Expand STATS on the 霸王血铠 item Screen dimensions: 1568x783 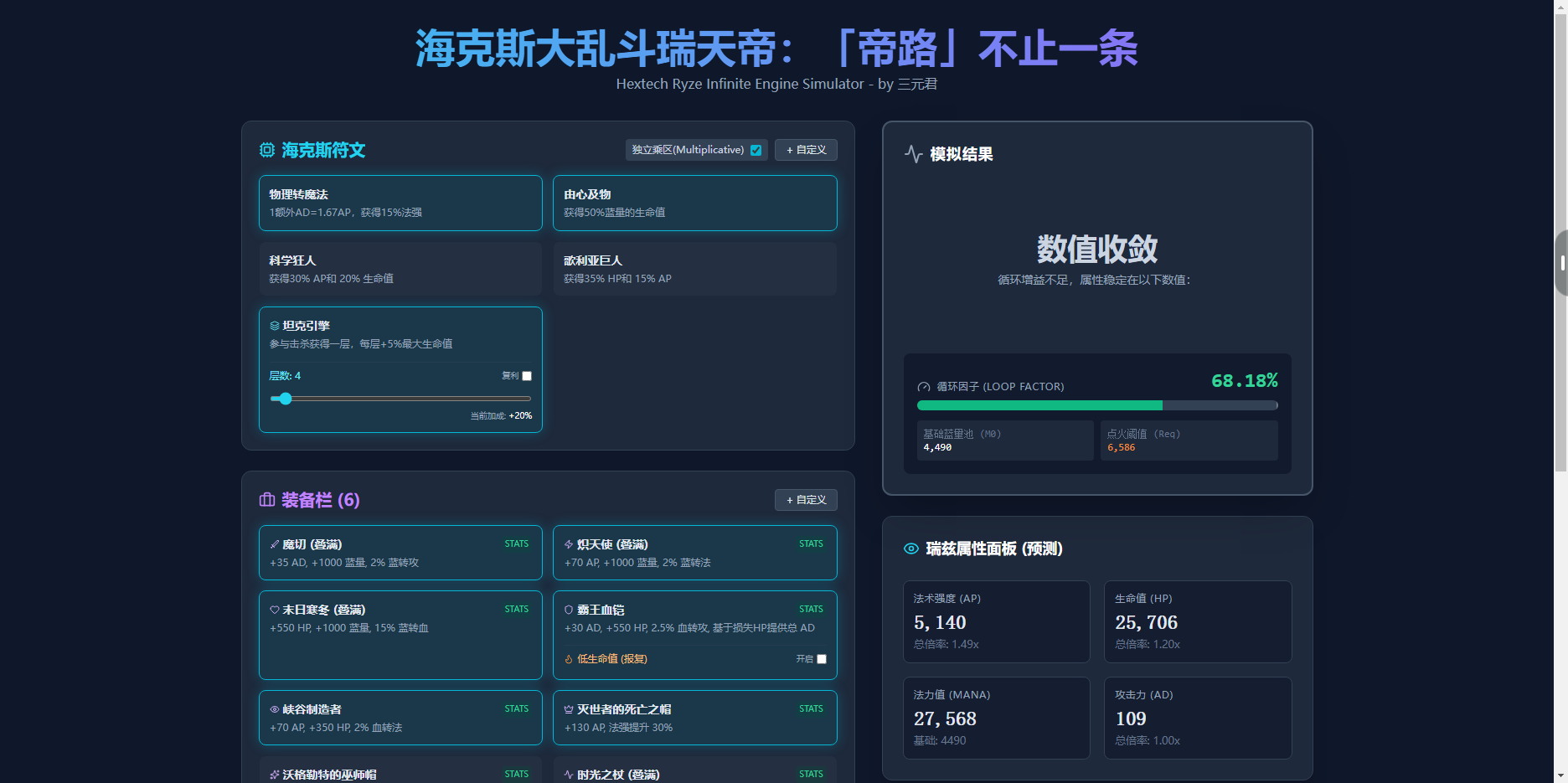(811, 609)
